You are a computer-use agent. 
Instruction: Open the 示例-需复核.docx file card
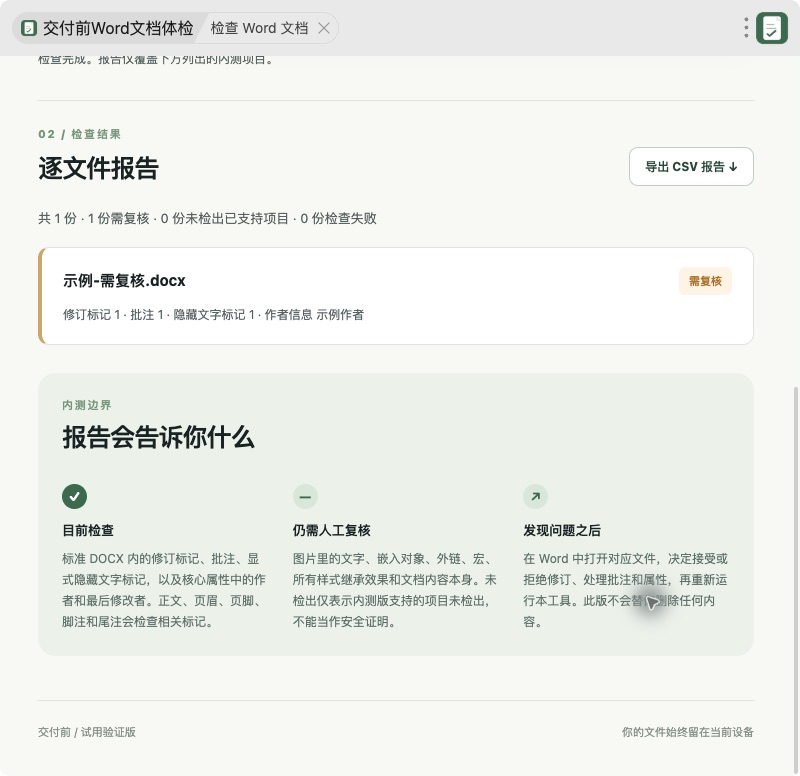pyautogui.click(x=395, y=296)
